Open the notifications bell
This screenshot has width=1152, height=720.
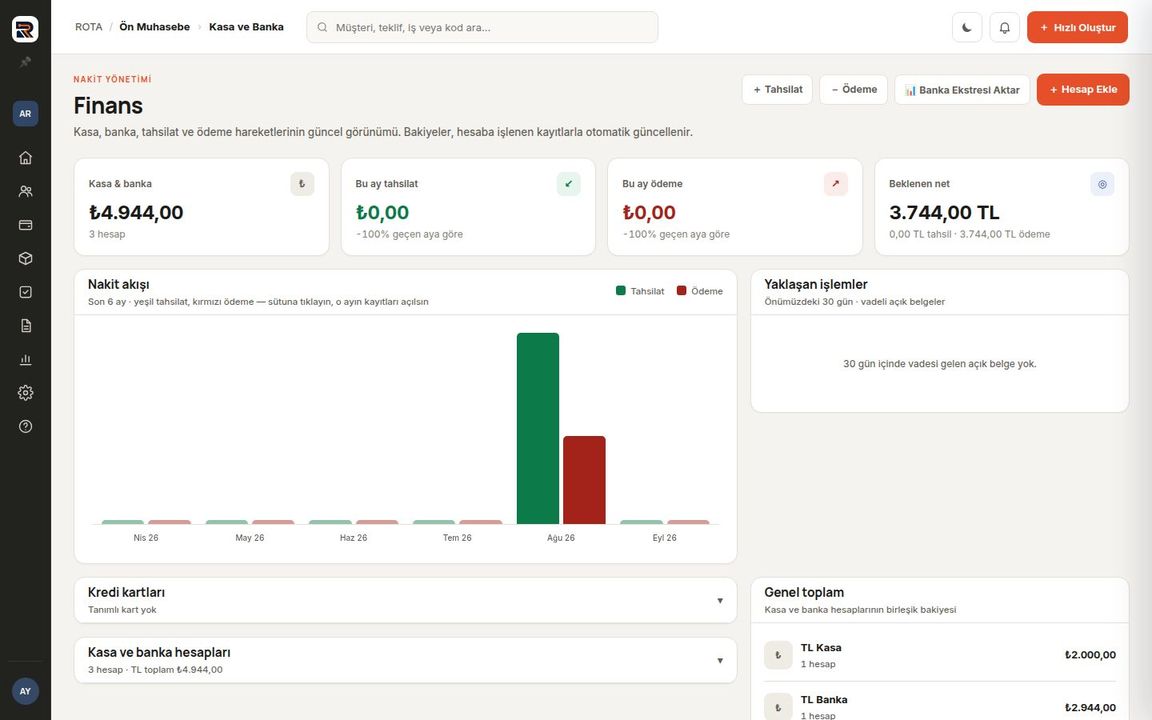coord(1004,27)
